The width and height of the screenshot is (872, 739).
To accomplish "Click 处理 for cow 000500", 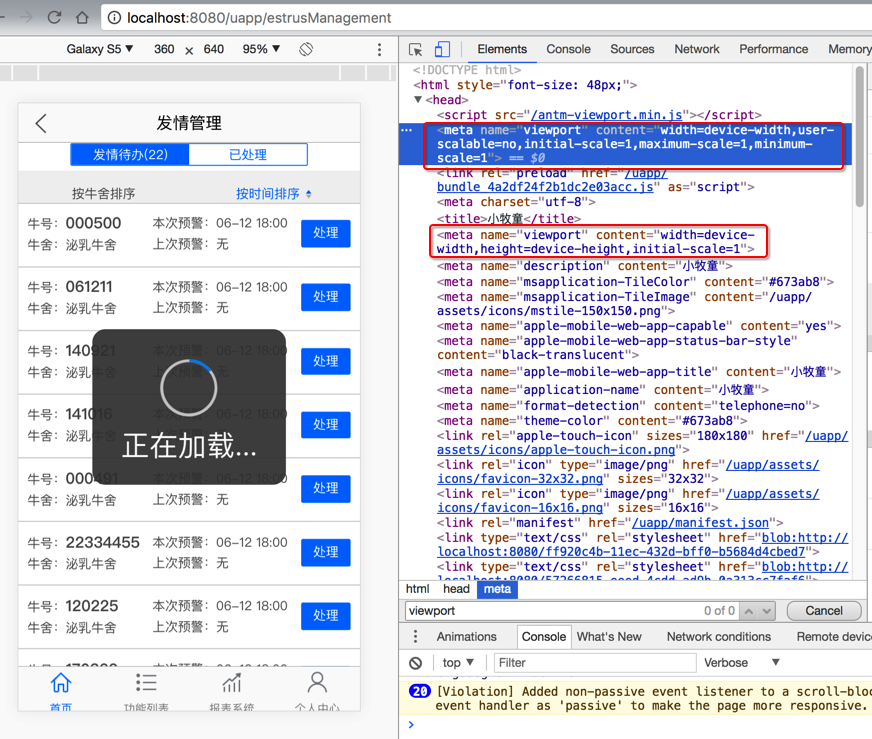I will click(325, 233).
